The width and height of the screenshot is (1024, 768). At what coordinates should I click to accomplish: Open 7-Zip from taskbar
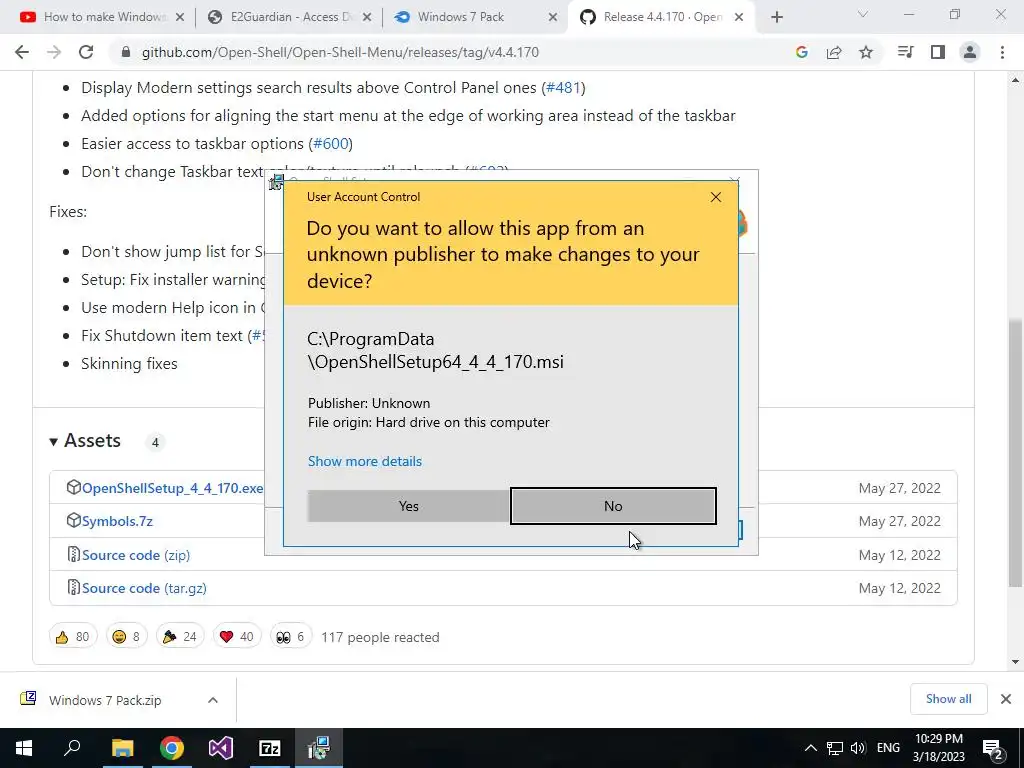coord(270,748)
